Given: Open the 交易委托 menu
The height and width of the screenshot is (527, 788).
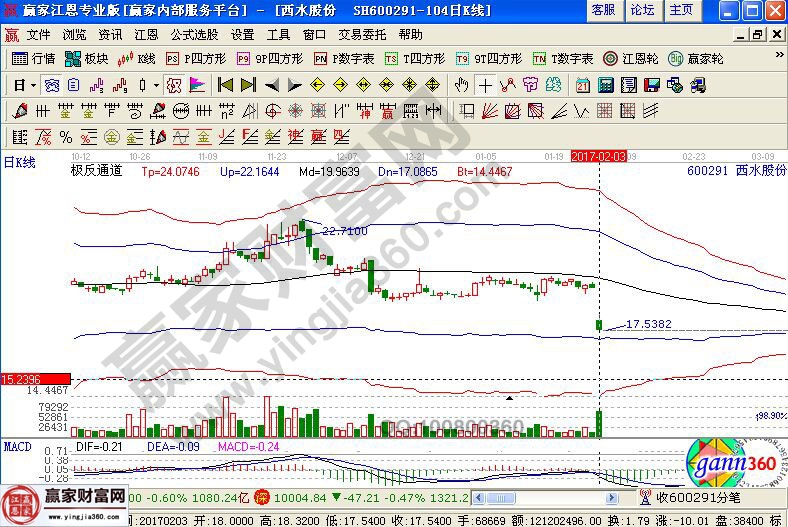Looking at the screenshot, I should [x=362, y=34].
